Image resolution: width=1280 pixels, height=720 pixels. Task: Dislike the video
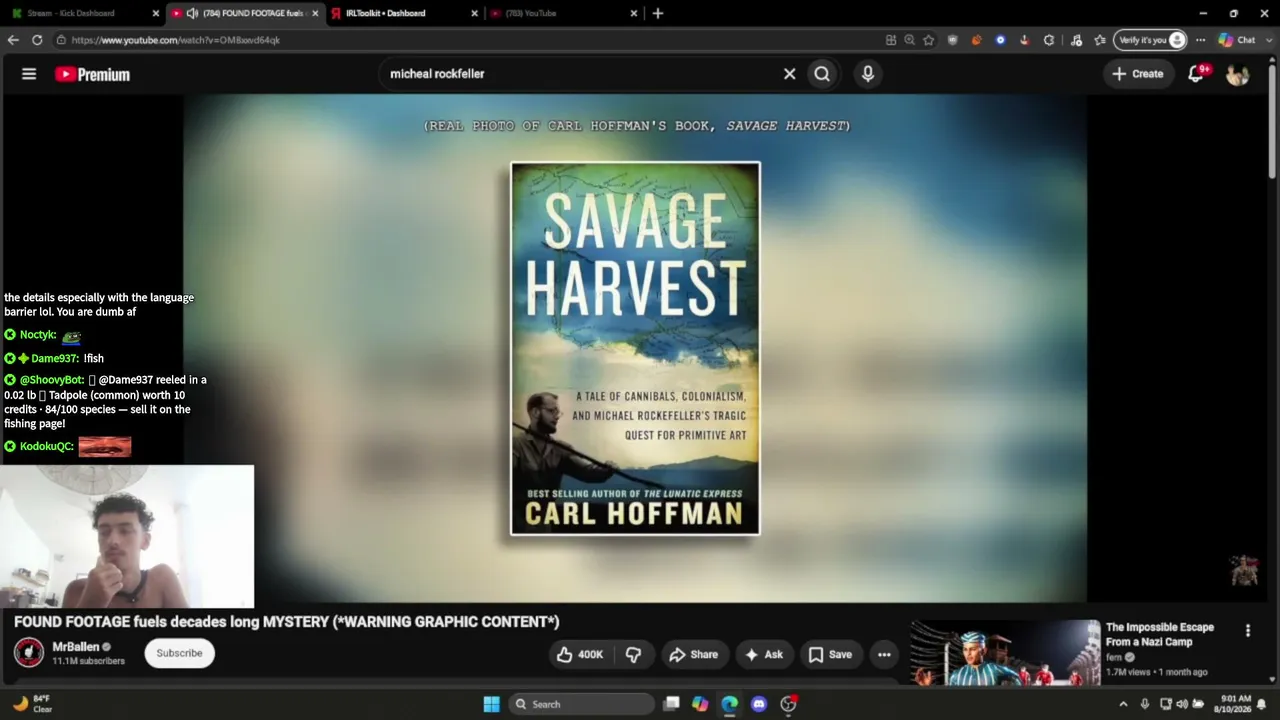coord(633,655)
